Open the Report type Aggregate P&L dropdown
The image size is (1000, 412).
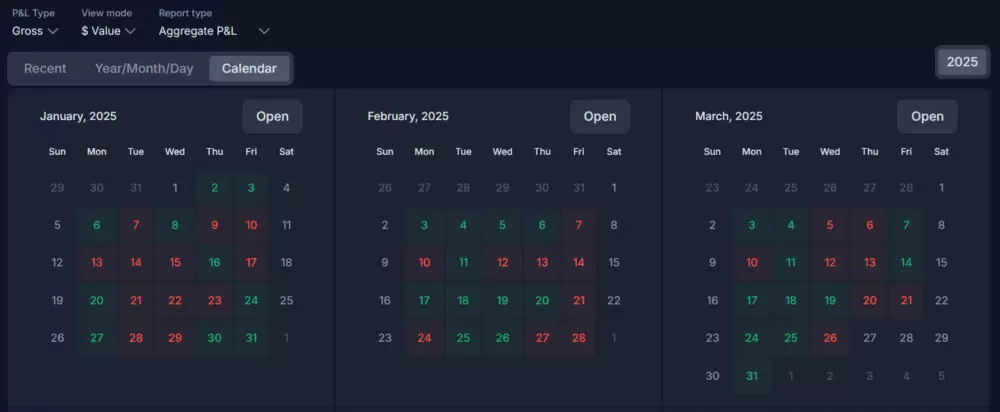(x=214, y=31)
